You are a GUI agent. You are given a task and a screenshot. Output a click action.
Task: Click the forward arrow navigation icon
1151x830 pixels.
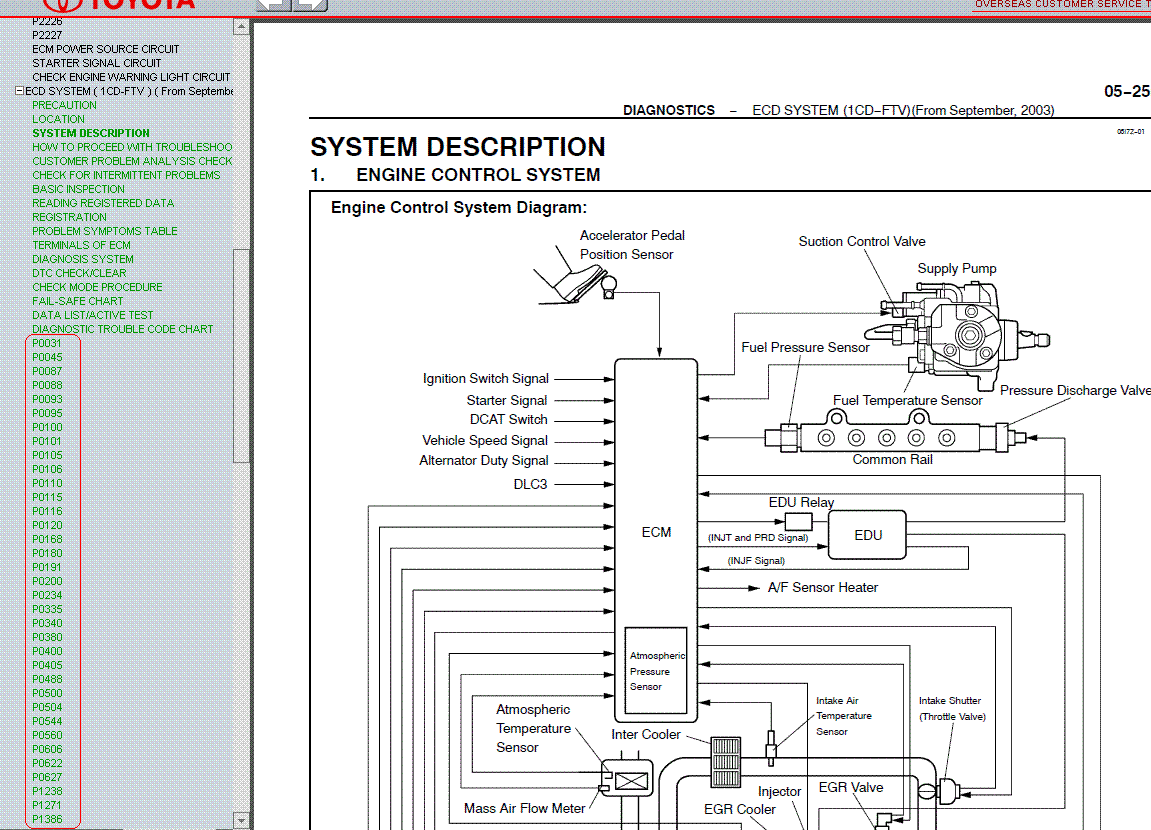[x=311, y=4]
